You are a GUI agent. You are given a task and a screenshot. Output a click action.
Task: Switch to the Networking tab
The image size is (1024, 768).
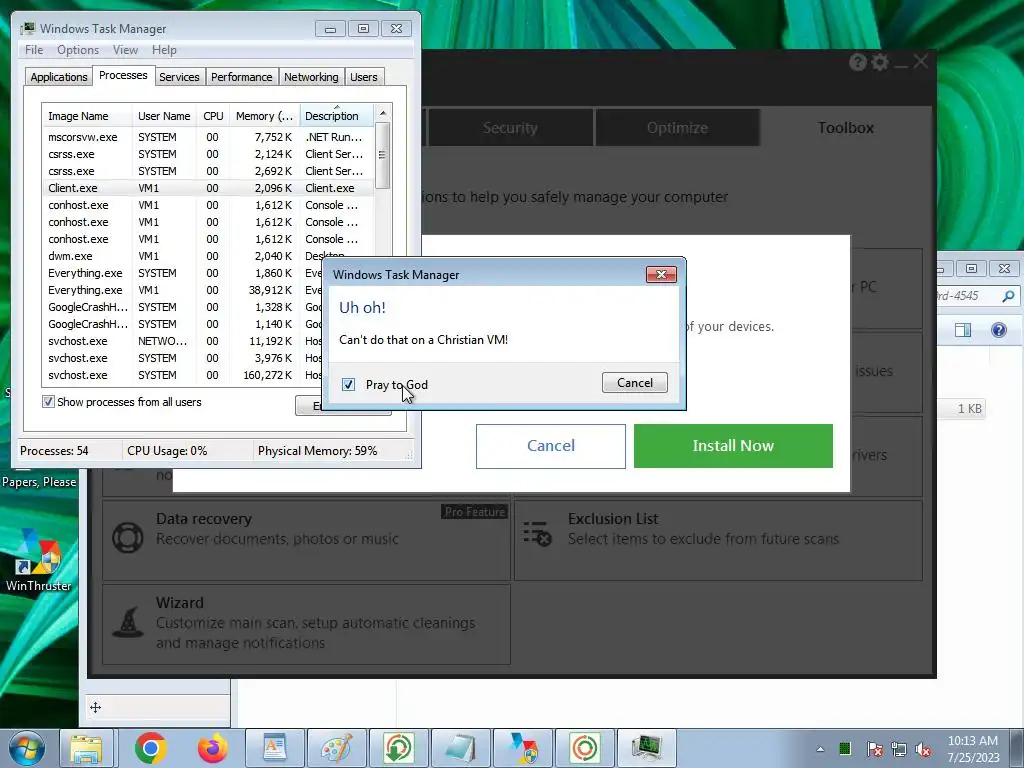click(x=311, y=77)
